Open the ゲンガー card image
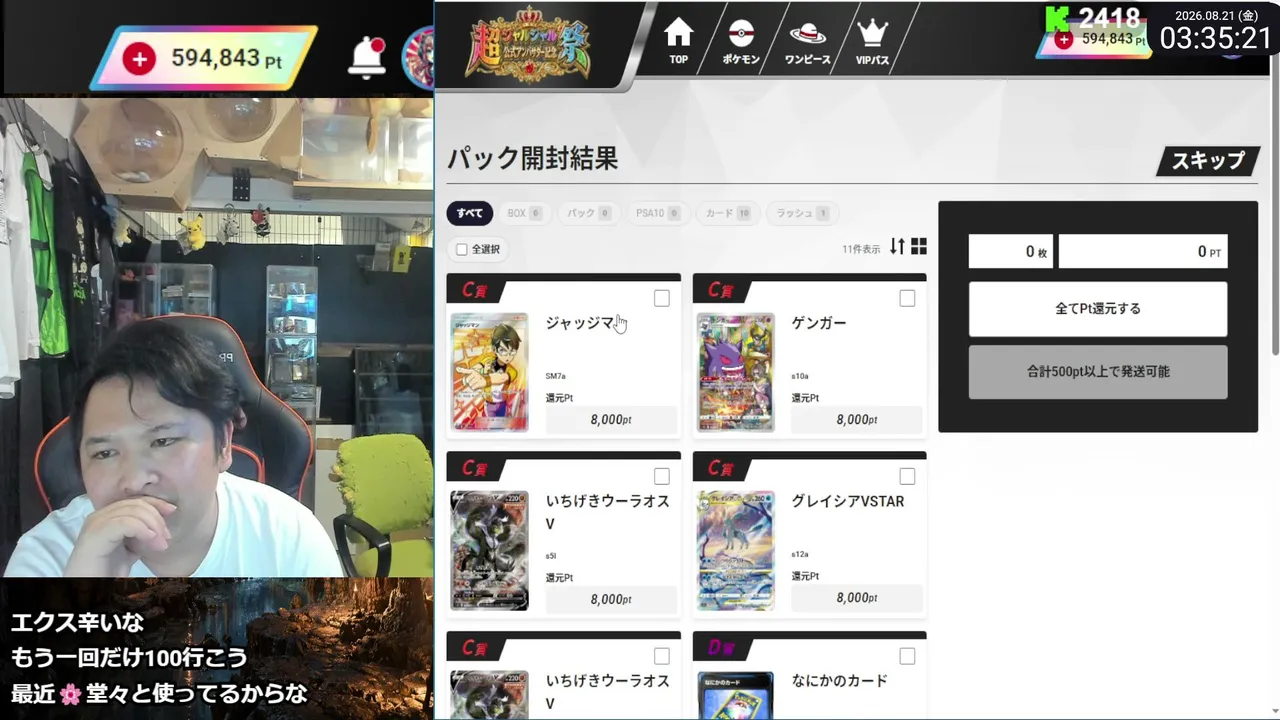1280x720 pixels. click(x=735, y=372)
